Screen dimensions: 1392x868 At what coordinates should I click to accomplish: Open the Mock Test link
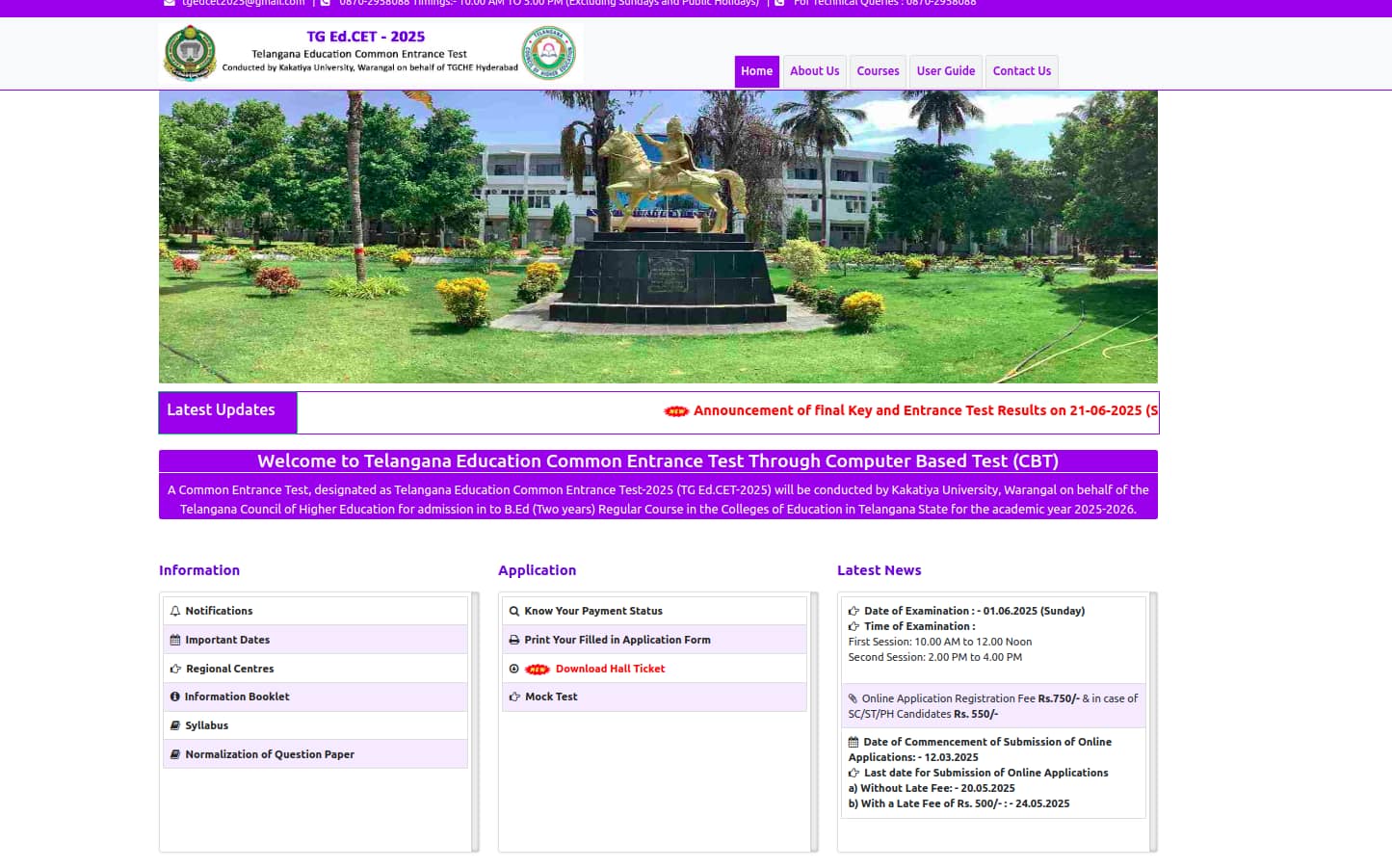coord(551,697)
